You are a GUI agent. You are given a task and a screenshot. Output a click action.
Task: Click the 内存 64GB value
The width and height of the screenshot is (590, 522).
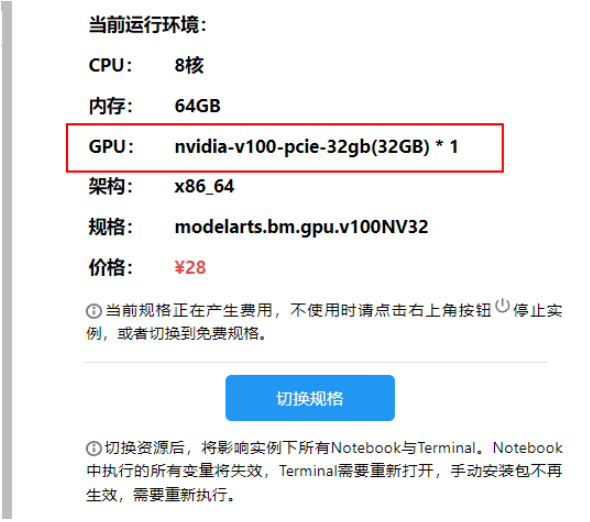click(198, 106)
